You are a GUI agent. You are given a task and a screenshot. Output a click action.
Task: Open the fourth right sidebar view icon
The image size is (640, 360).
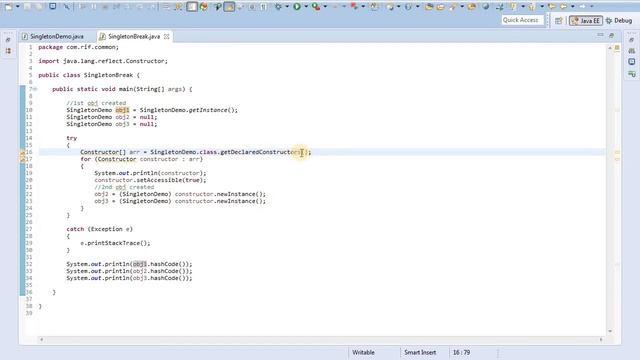[632, 74]
